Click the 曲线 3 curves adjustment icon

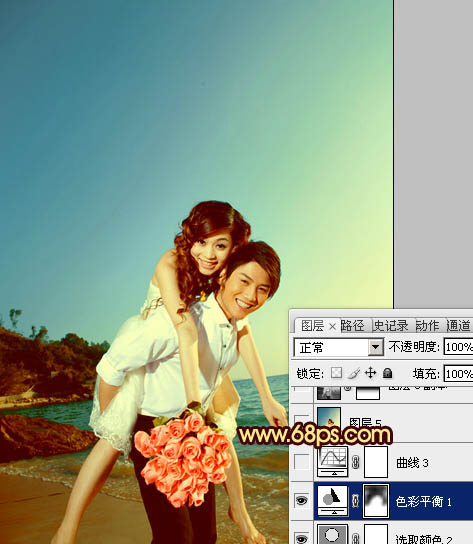click(x=333, y=461)
